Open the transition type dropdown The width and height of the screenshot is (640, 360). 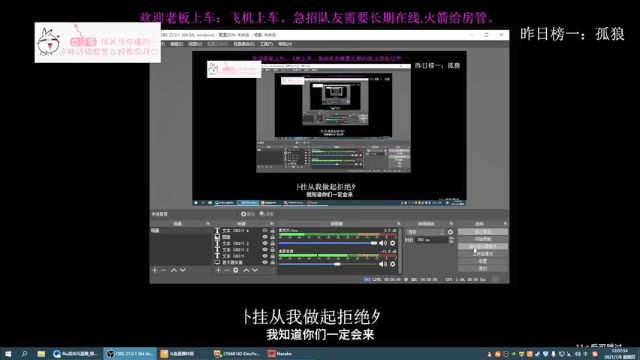coord(425,232)
